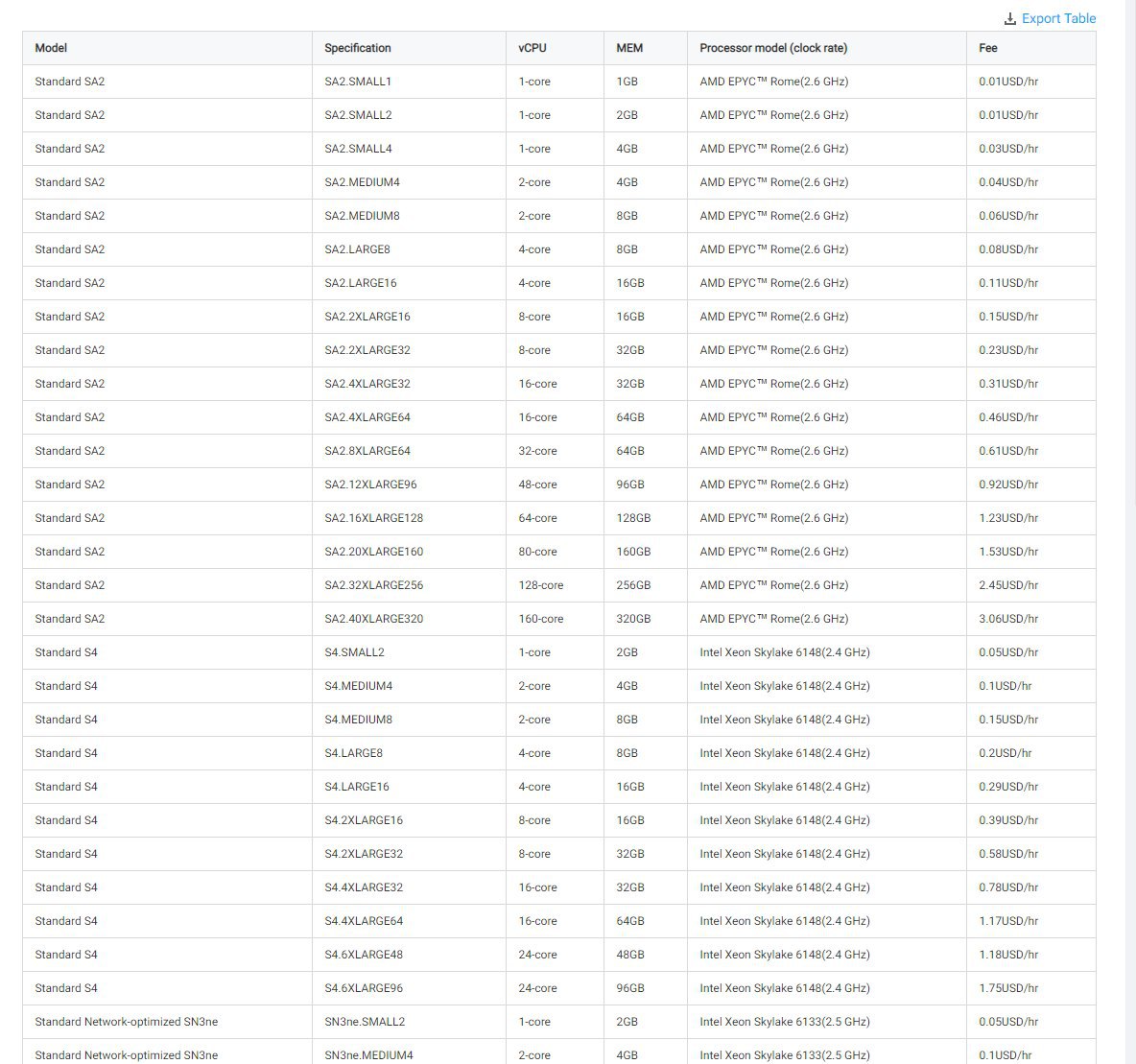Open the Export Table link
The image size is (1136, 1064).
click(1058, 19)
